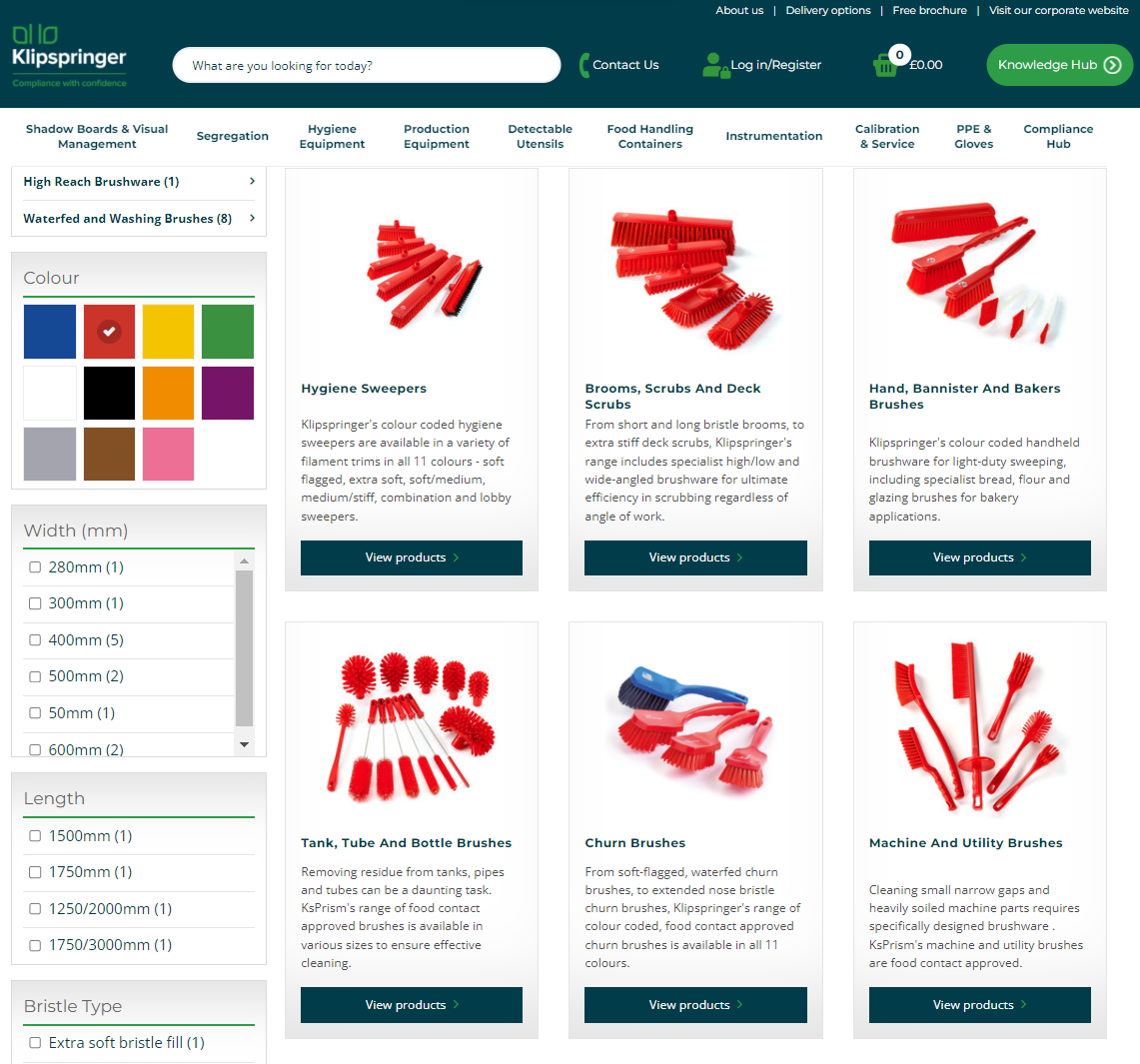Select the orange colour swatch
Viewport: 1140px width, 1064px height.
tap(168, 394)
